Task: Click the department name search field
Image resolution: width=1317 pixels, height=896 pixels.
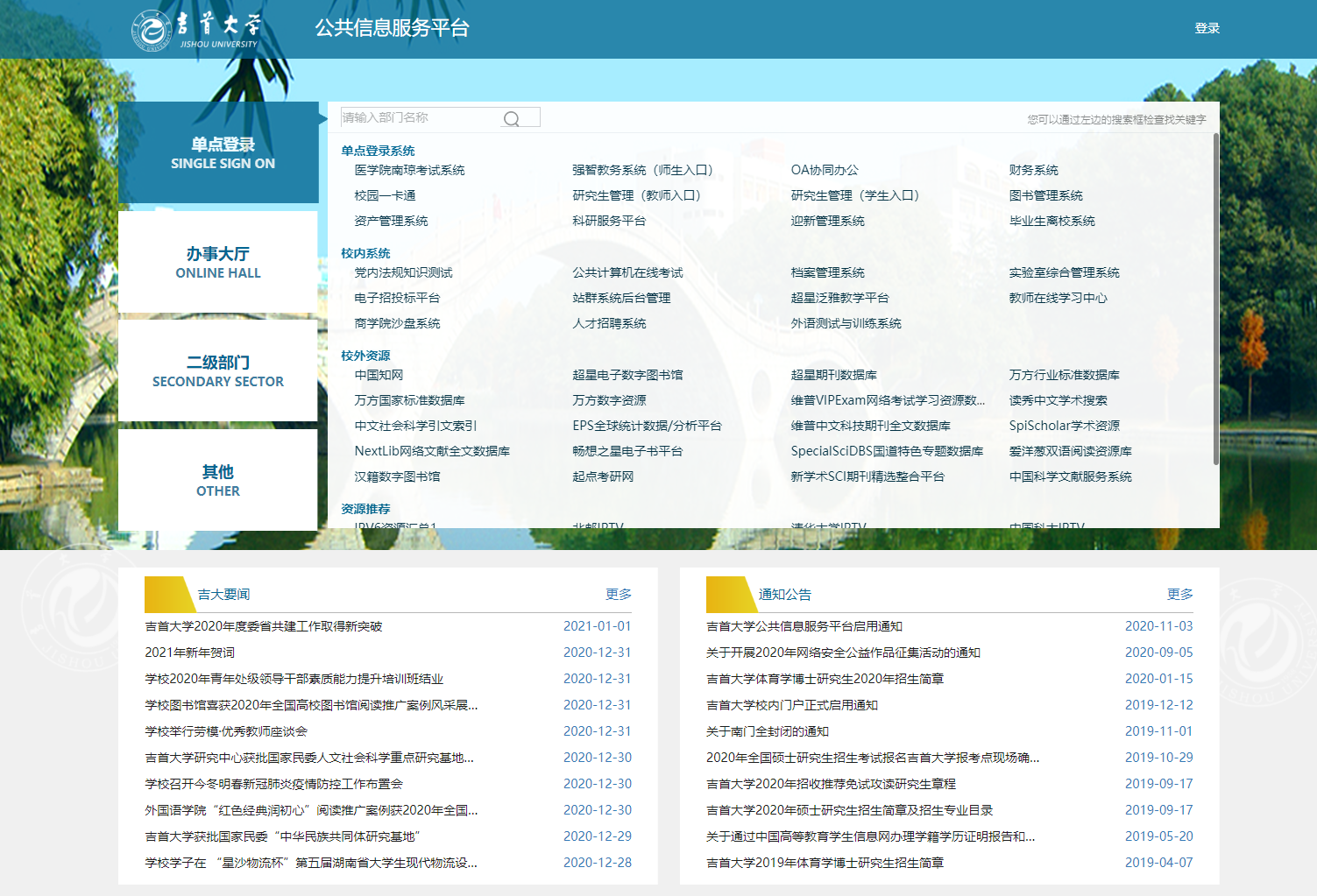Action: tap(419, 117)
